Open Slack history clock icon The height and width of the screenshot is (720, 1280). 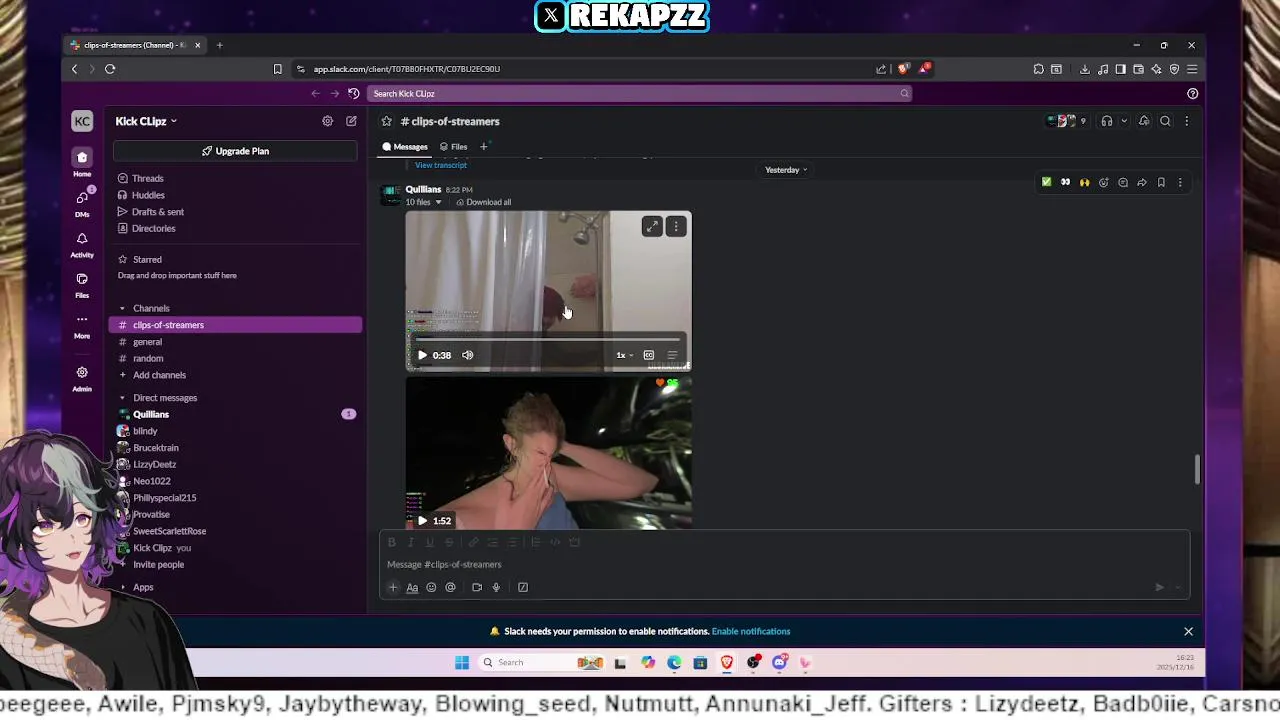point(353,93)
